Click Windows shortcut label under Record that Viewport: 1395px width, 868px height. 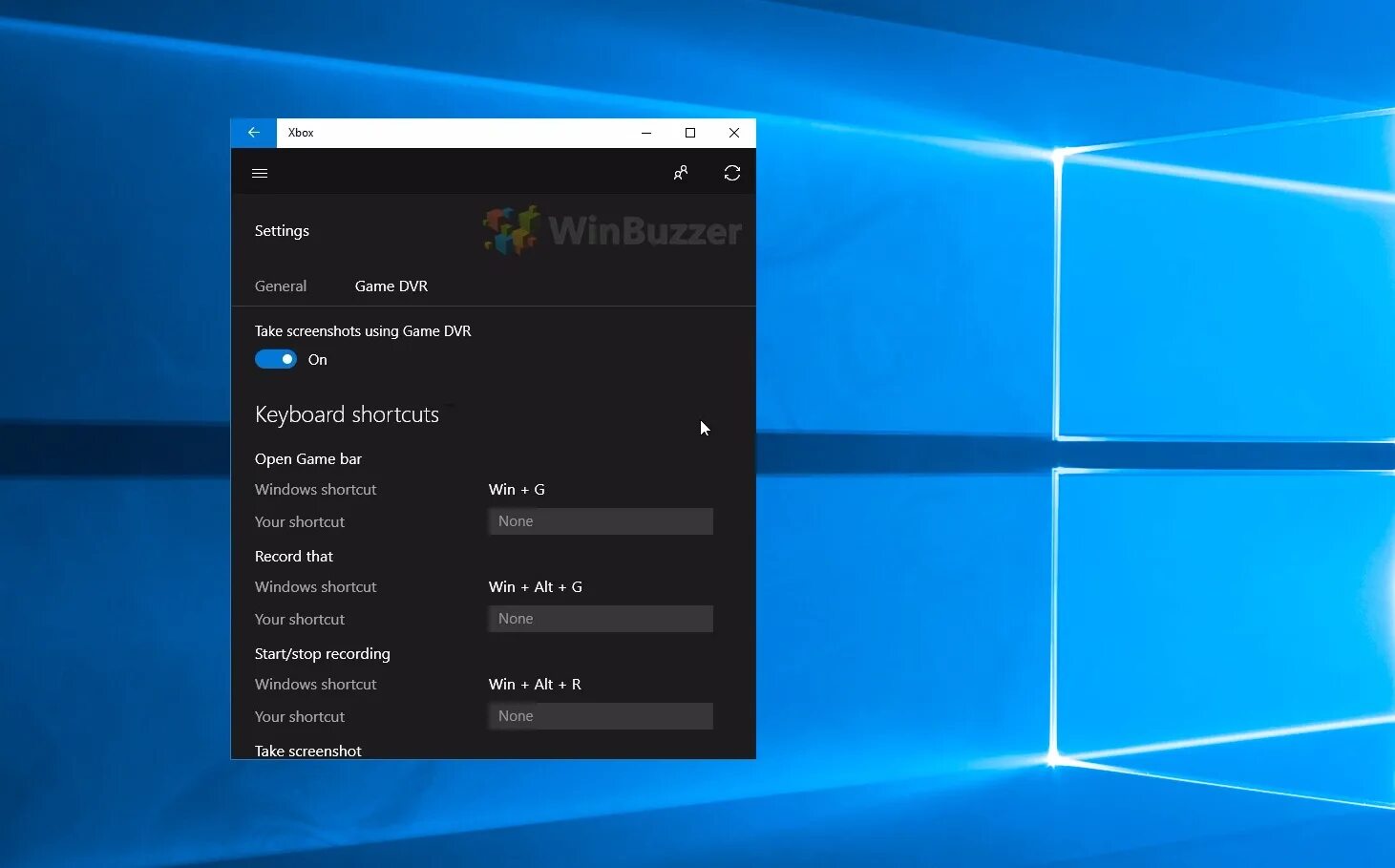[316, 587]
